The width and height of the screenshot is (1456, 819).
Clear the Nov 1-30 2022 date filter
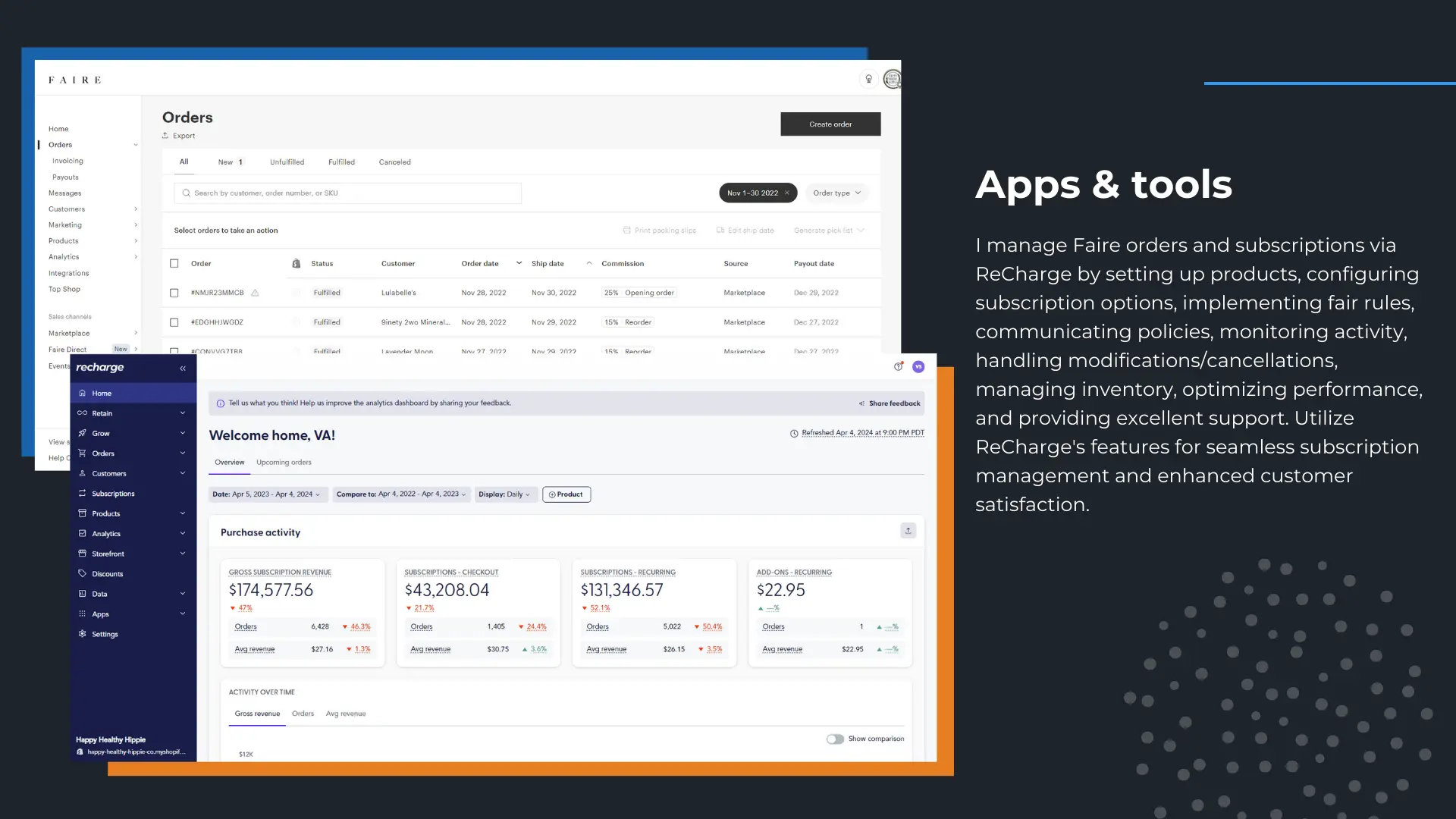[x=787, y=193]
